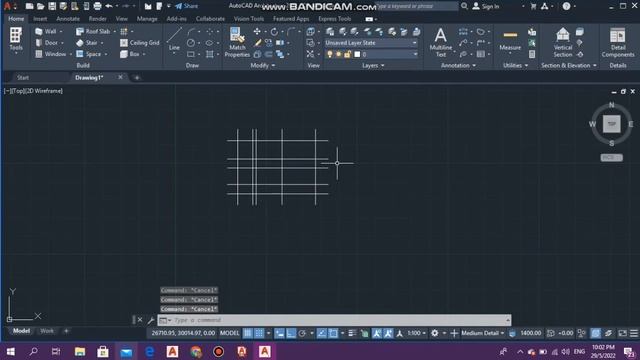This screenshot has width=640, height=360.
Task: Click the Ceiling Grid tool
Action: [x=140, y=43]
